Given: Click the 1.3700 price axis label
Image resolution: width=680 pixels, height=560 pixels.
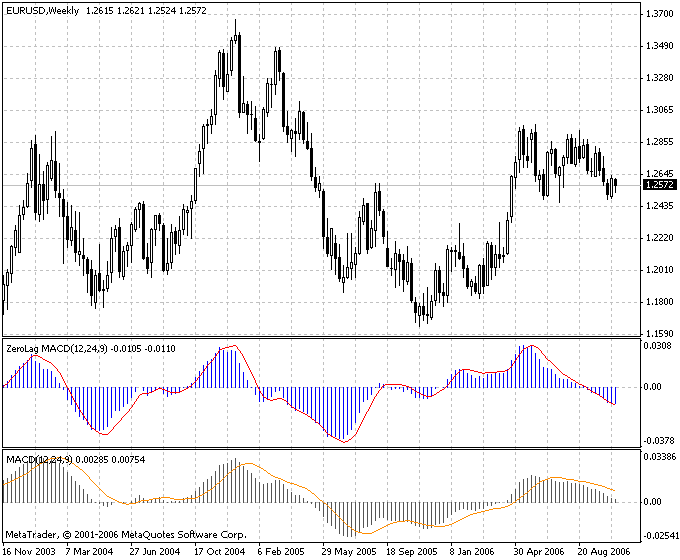Looking at the screenshot, I should point(659,14).
